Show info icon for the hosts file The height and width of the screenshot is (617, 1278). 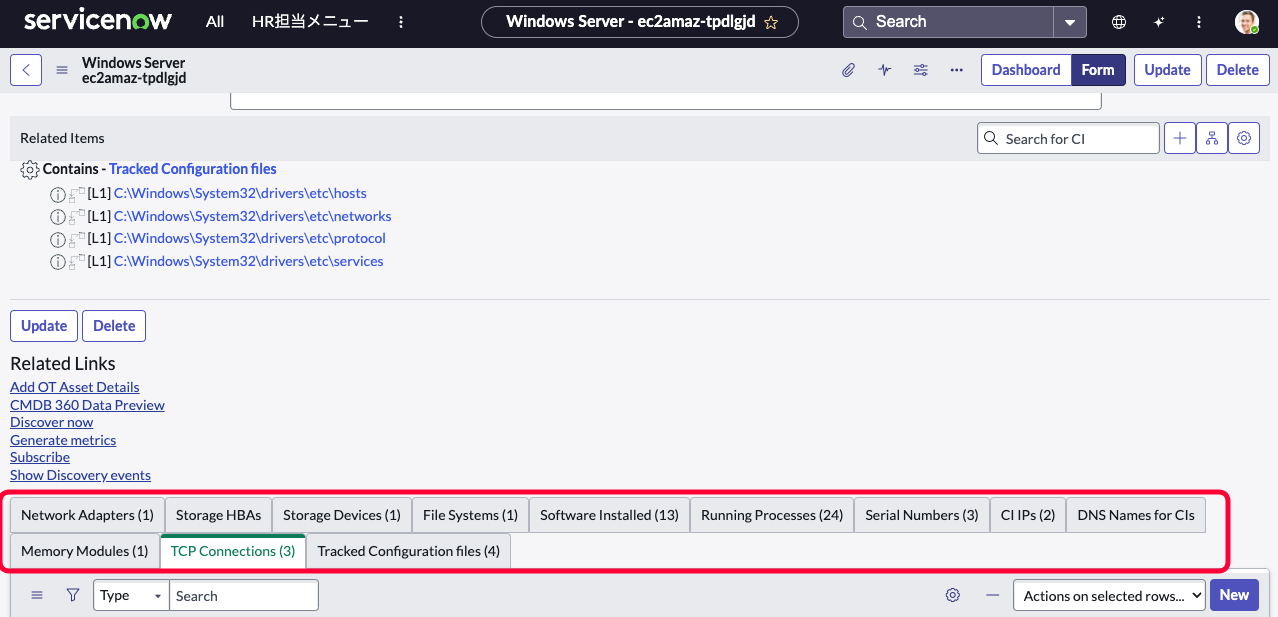pyautogui.click(x=58, y=194)
